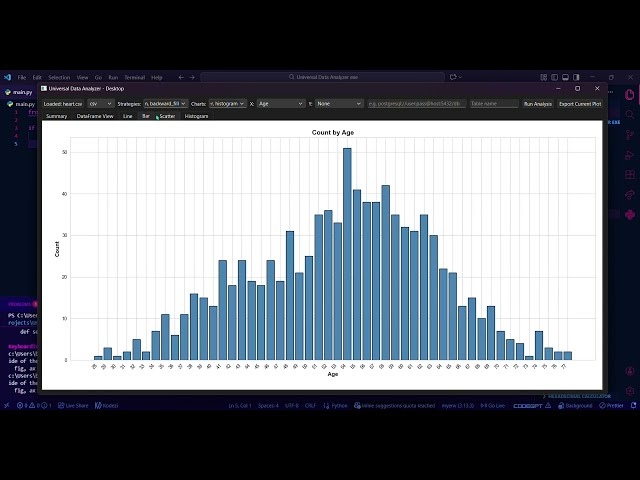
Task: Click the Go Live status bar button
Action: (x=493, y=405)
